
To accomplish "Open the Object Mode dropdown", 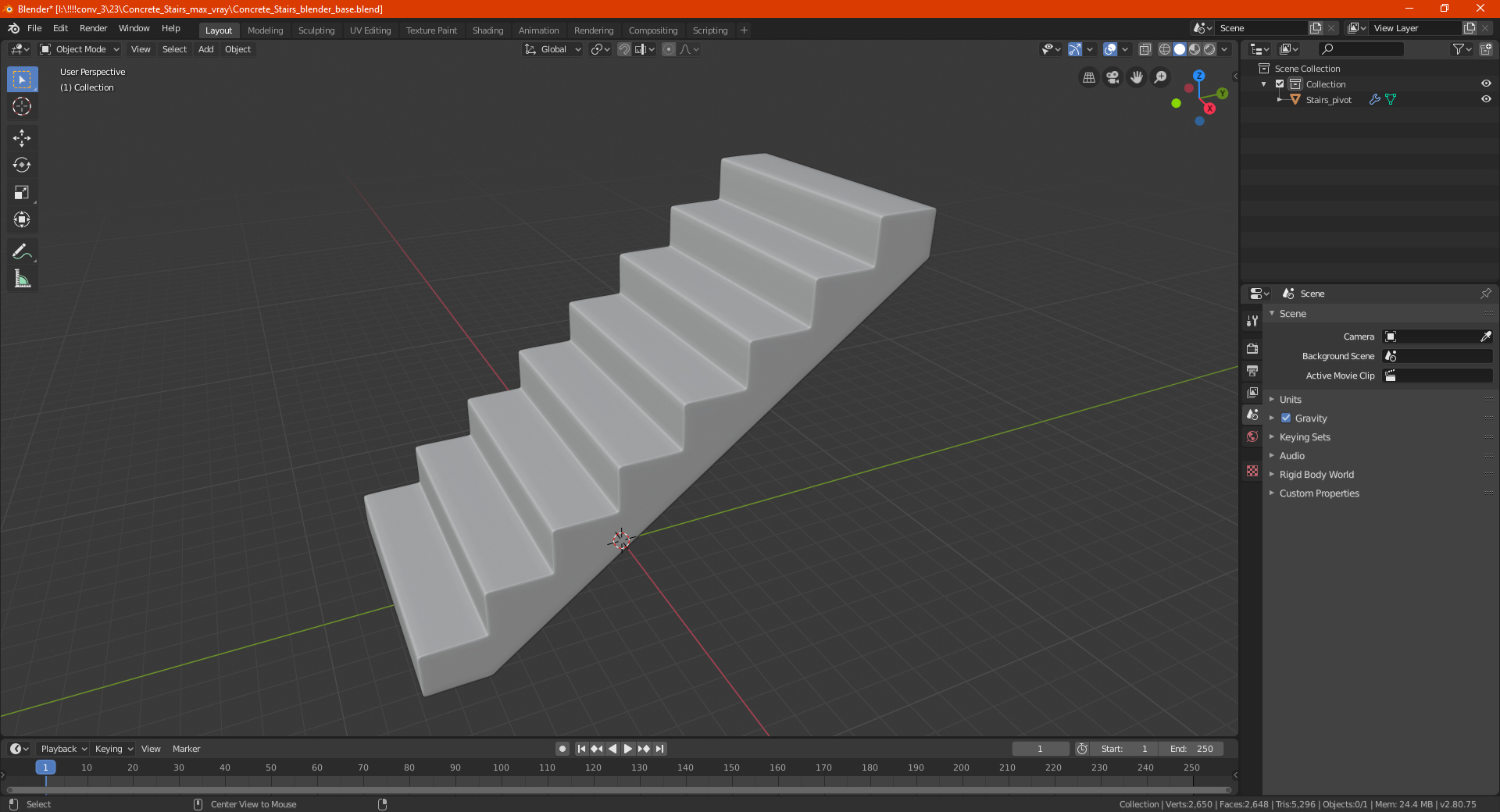I will click(80, 49).
